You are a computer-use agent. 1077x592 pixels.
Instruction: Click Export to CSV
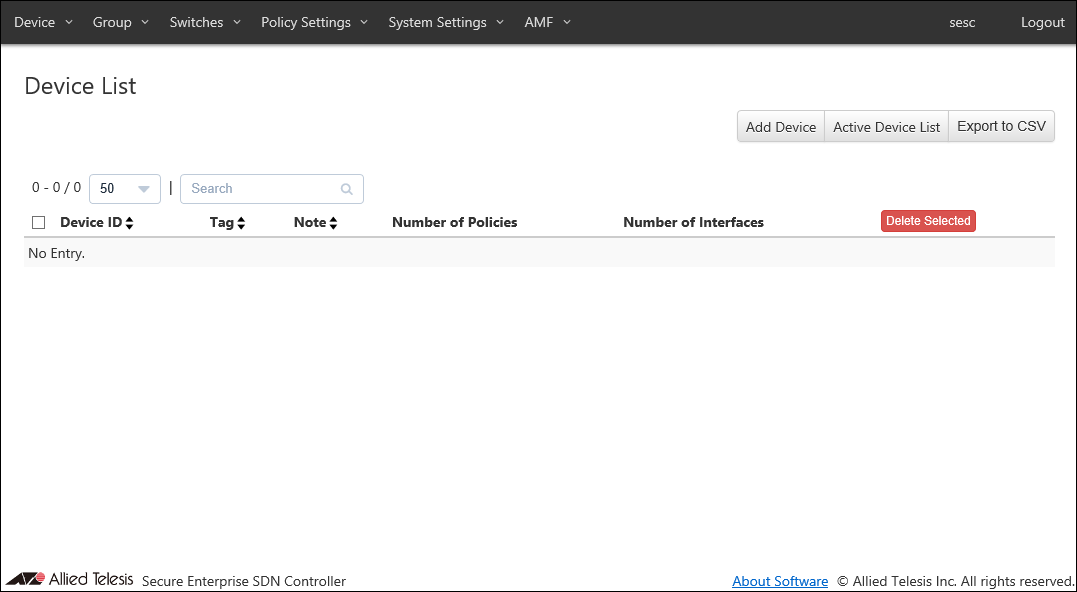(x=1001, y=127)
